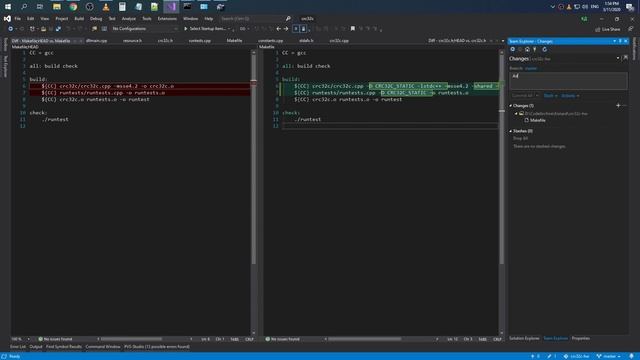
Task: Switch to the resource.h tab
Action: 132,40
